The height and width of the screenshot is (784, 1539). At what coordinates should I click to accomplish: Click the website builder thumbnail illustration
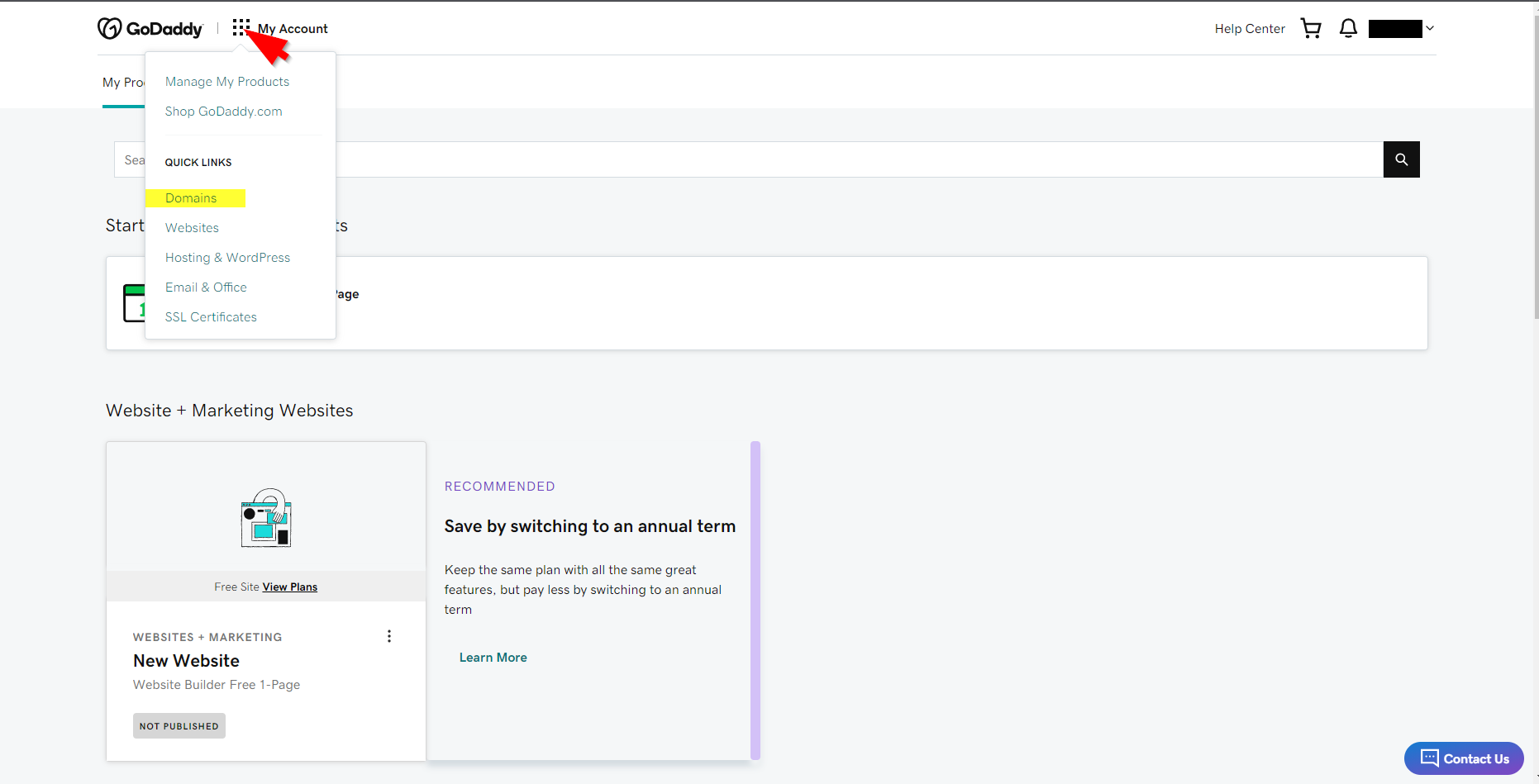[x=266, y=518]
